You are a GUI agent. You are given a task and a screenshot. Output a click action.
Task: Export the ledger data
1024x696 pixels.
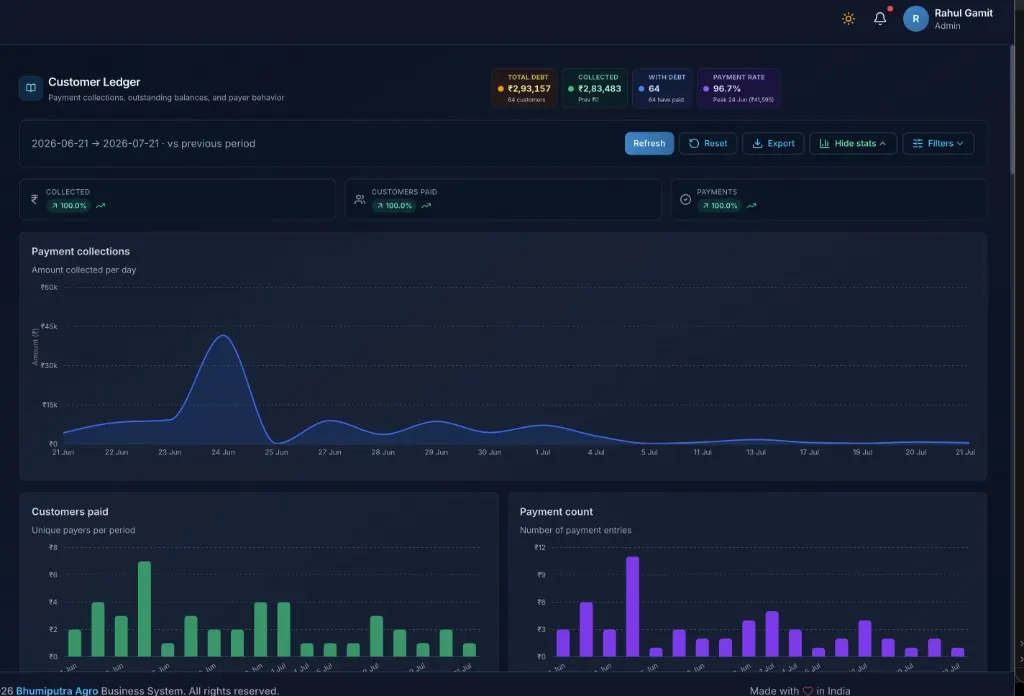point(773,144)
